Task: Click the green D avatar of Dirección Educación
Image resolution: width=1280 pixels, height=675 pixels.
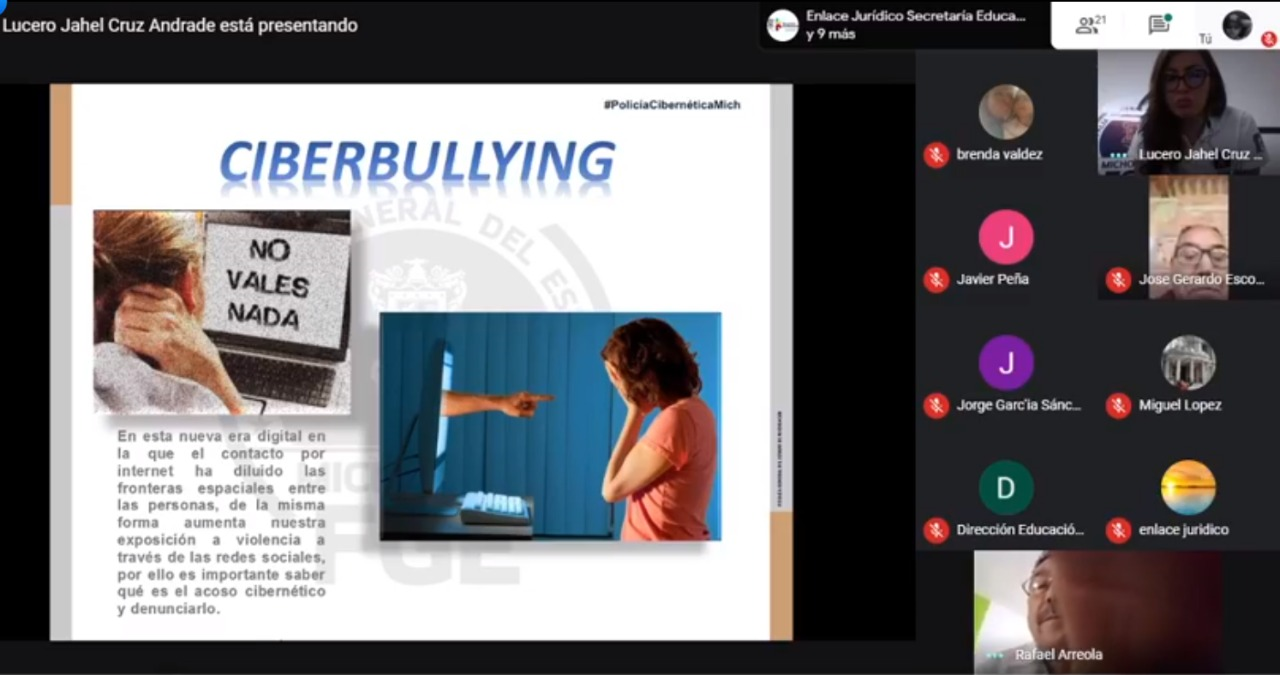Action: [x=1005, y=487]
